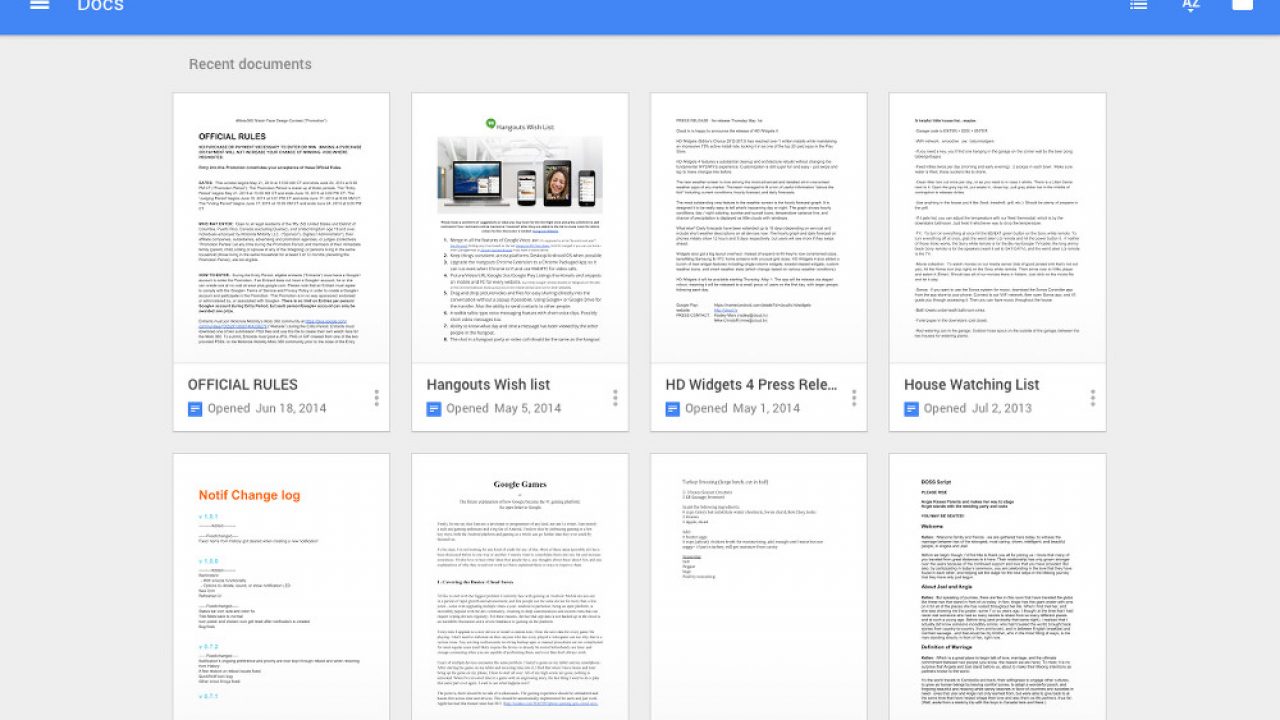Expand three-dot menu for Hangouts Wish list
Viewport: 1280px width, 720px height.
[x=615, y=398]
